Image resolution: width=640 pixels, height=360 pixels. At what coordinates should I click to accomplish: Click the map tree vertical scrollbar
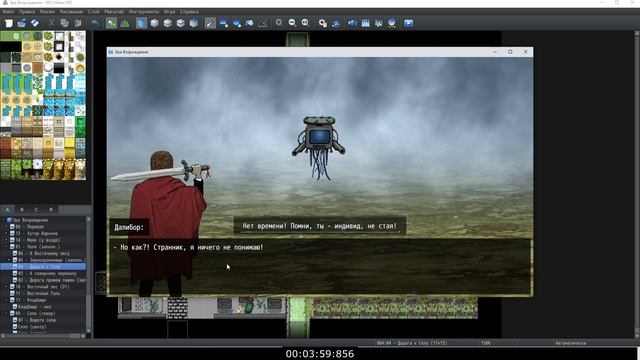[89, 276]
